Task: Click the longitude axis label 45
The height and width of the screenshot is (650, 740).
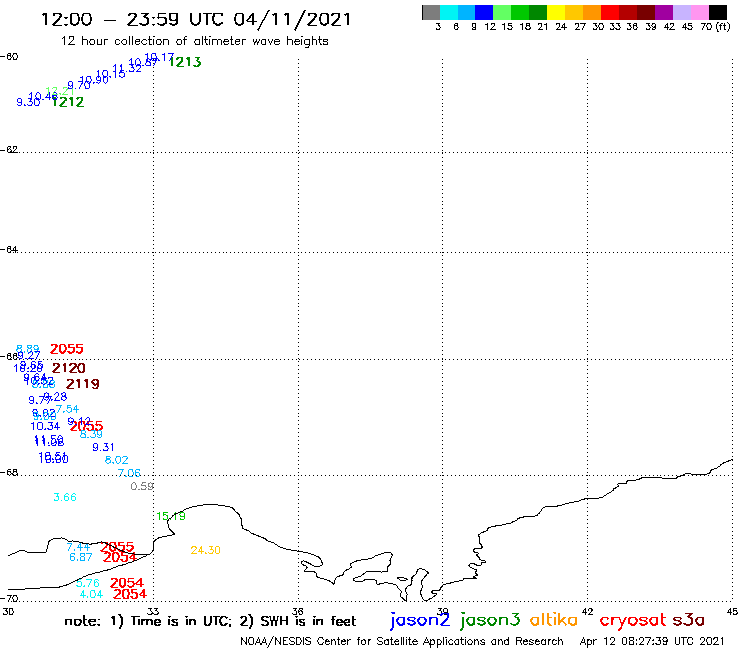Action: coord(732,611)
